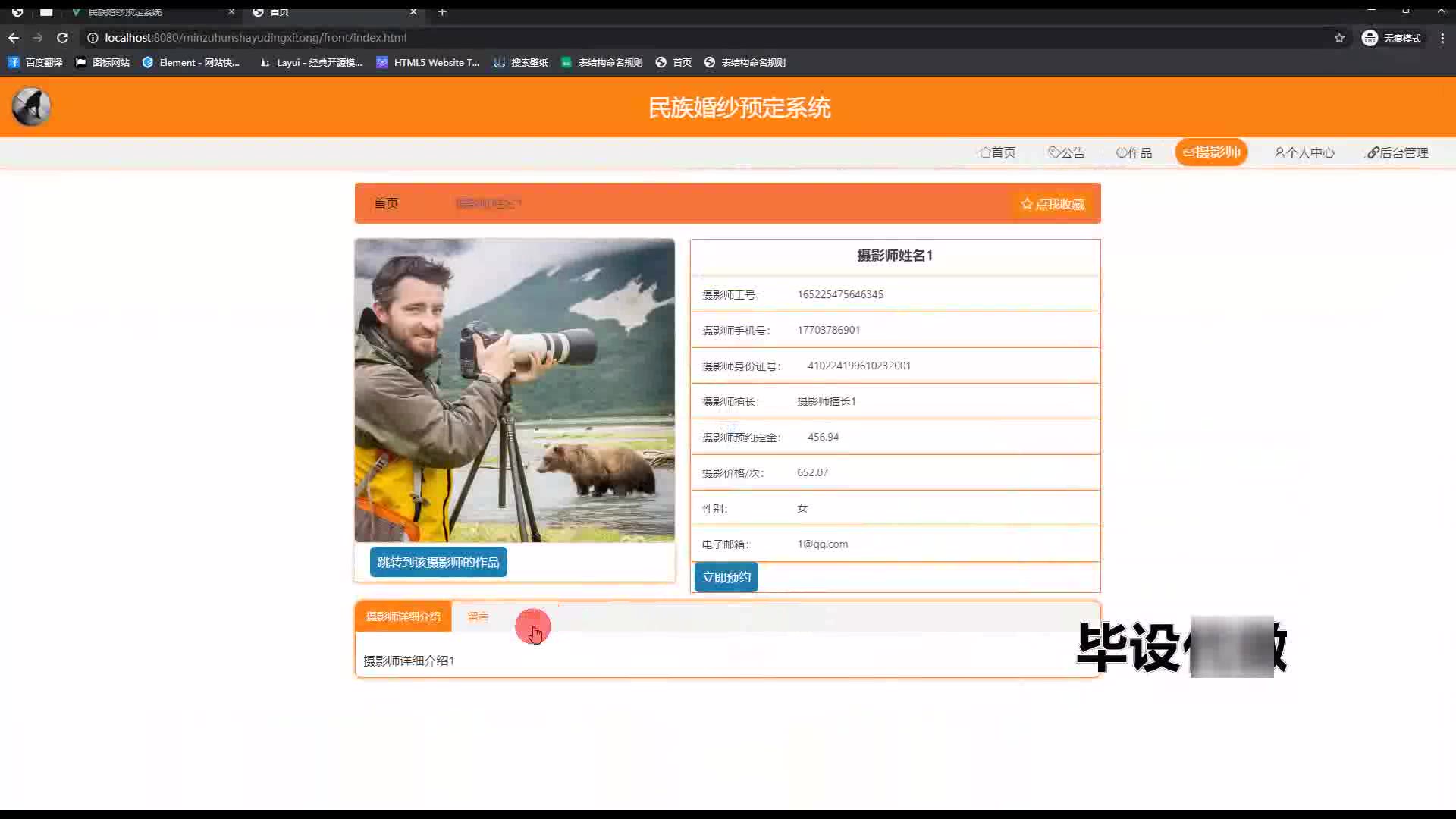This screenshot has width=1456, height=819.
Task: Open 个人中心 in the navigation menu
Action: click(1304, 152)
